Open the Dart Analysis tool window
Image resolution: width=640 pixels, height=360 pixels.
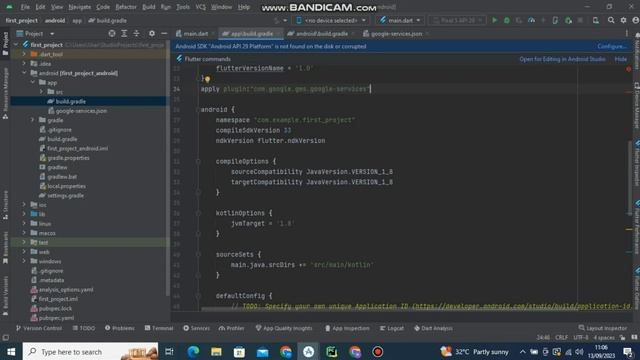pyautogui.click(x=433, y=328)
